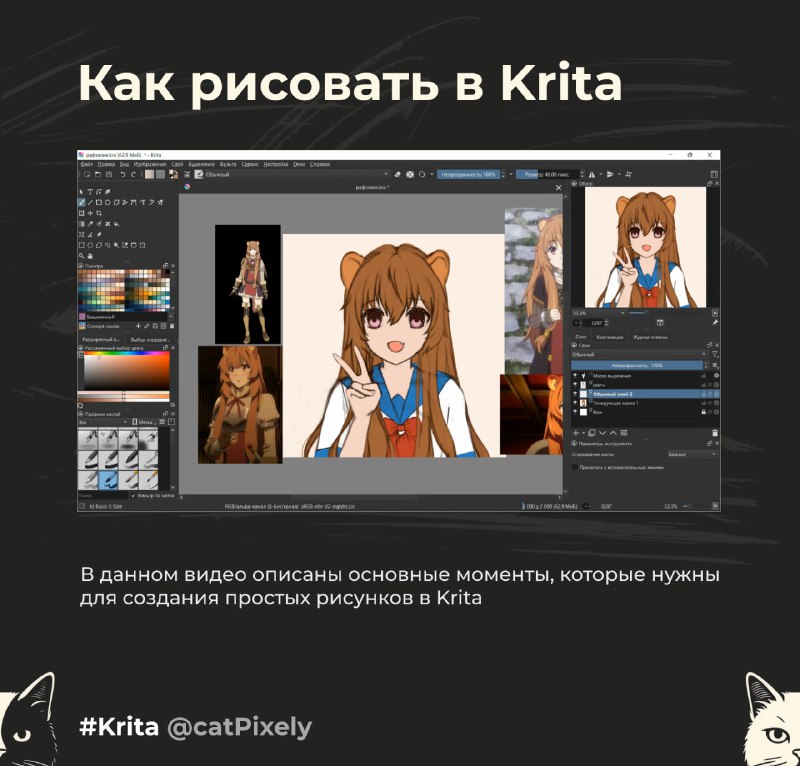Select the Multibrush tool
Image resolution: width=800 pixels, height=766 pixels.
(x=160, y=203)
